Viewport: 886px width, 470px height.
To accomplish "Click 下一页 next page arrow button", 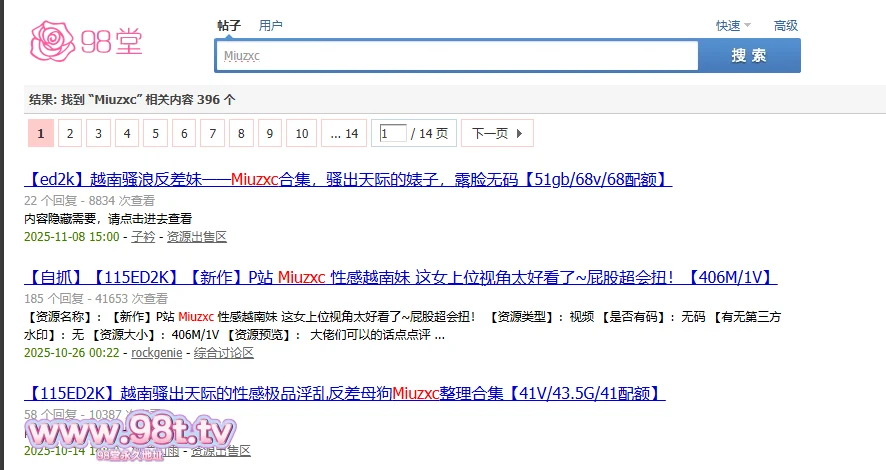I will 498,133.
